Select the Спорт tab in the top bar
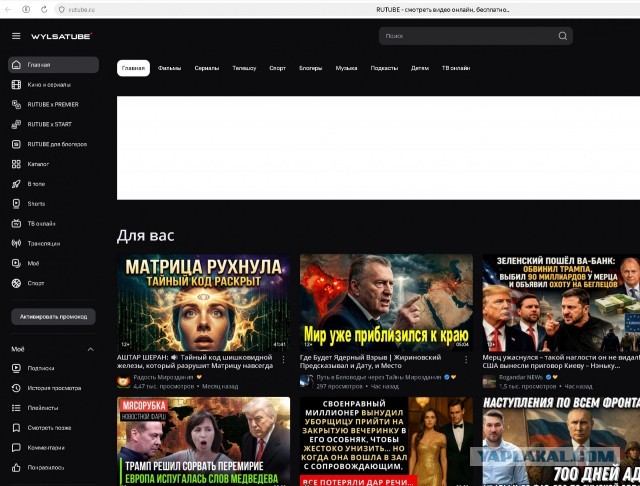Image resolution: width=640 pixels, height=486 pixels. 278,68
